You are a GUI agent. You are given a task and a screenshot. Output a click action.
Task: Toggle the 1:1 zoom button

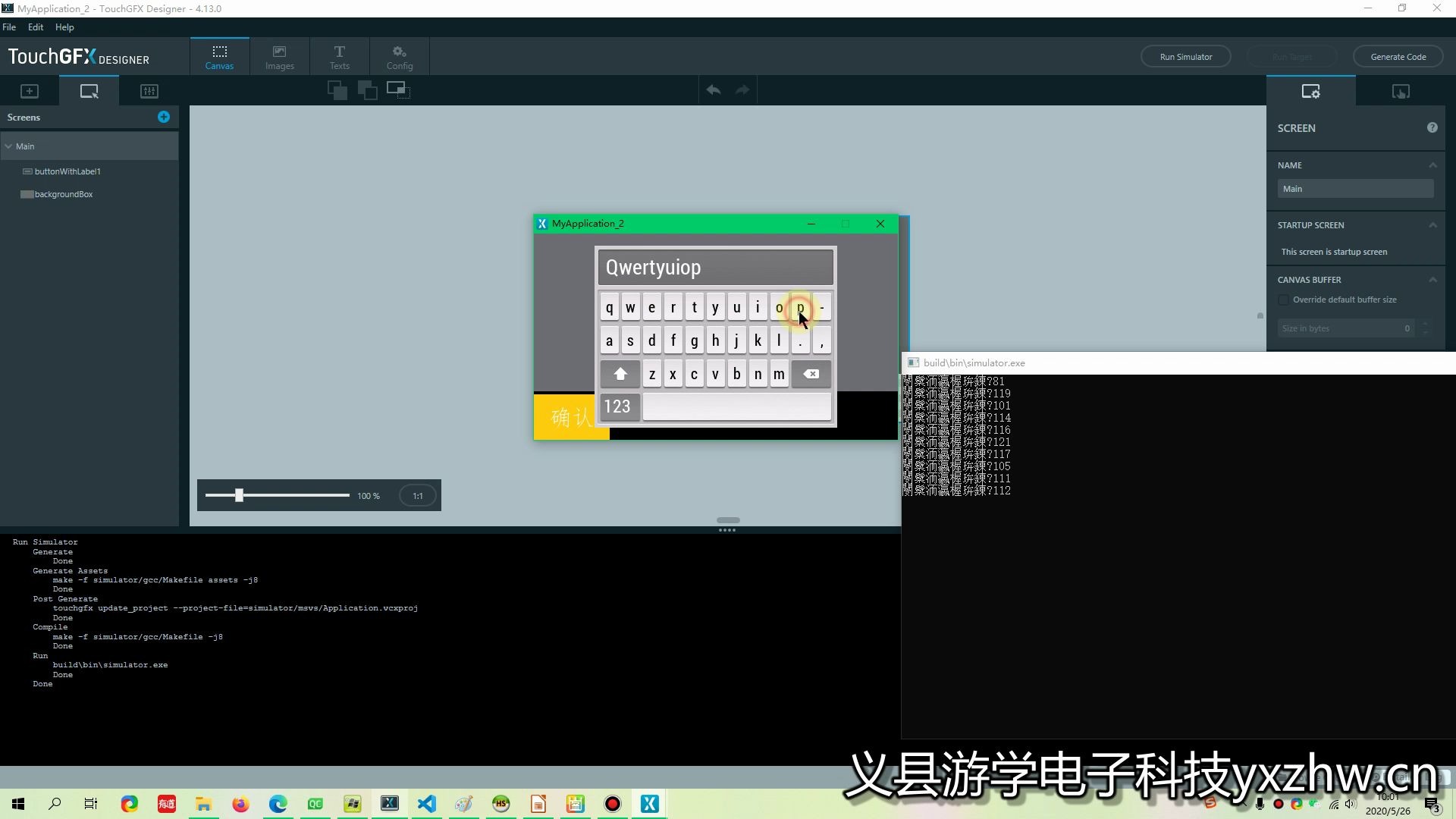click(x=418, y=496)
